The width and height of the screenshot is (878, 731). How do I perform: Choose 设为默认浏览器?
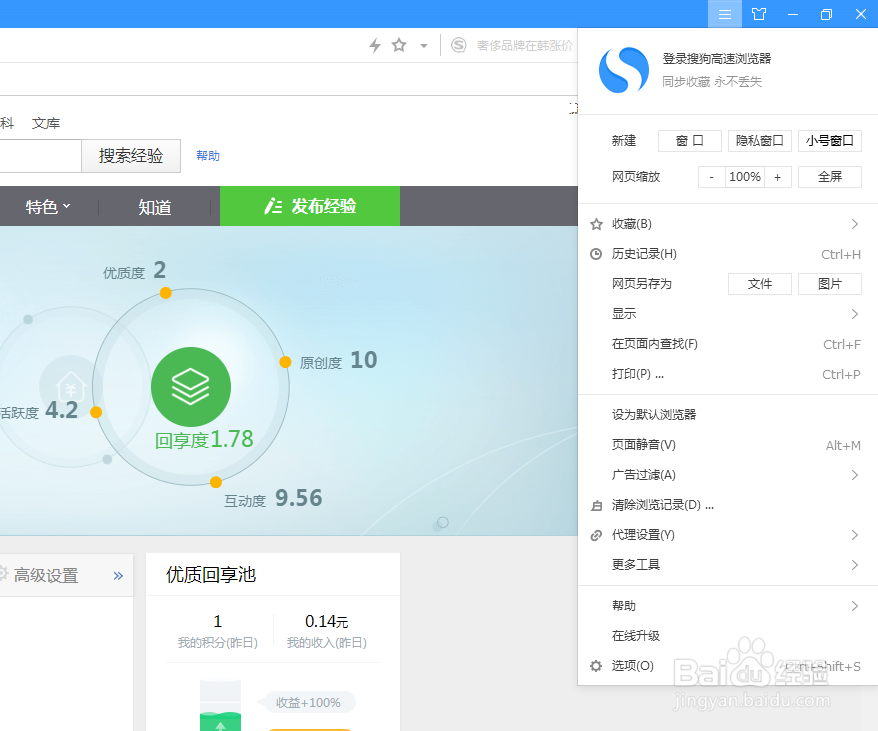[727, 415]
